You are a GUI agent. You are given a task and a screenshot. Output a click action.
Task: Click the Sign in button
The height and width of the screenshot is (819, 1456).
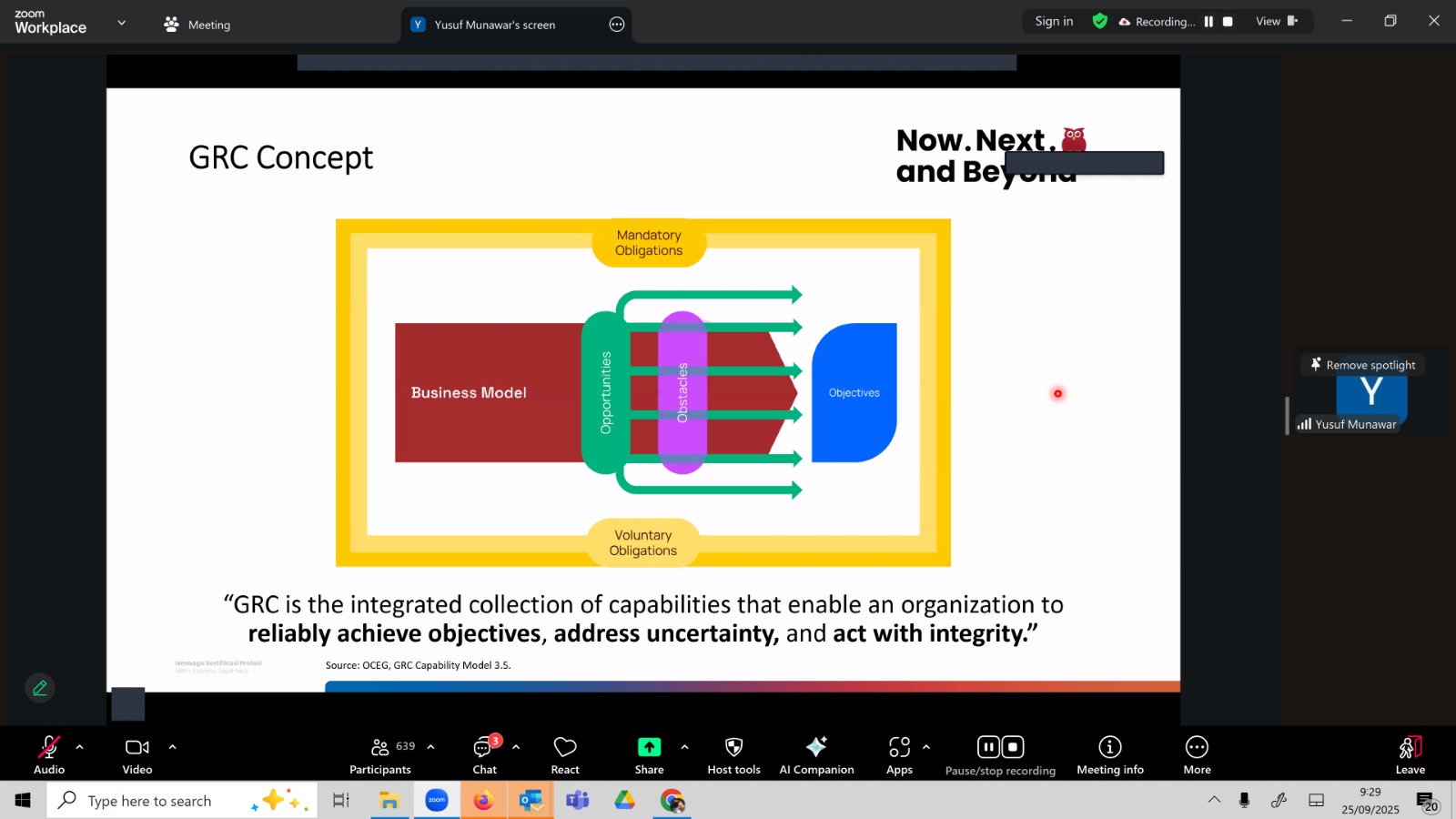click(x=1054, y=22)
